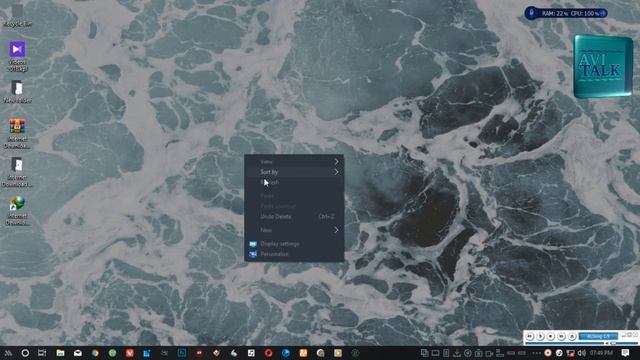Image resolution: width=640 pixels, height=360 pixels.
Task: Click the speaker volume icon in system tray
Action: coord(582,353)
